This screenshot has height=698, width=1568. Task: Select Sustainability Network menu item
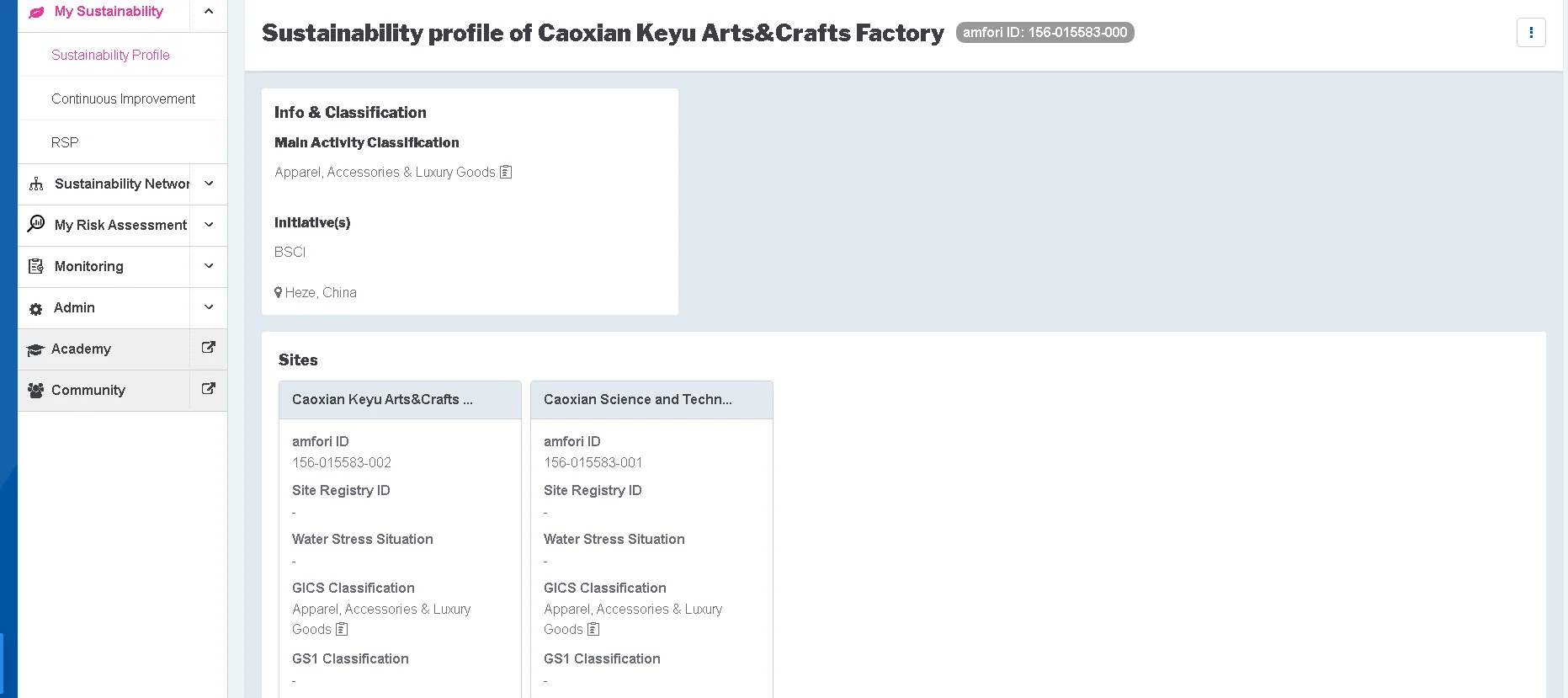(x=122, y=184)
